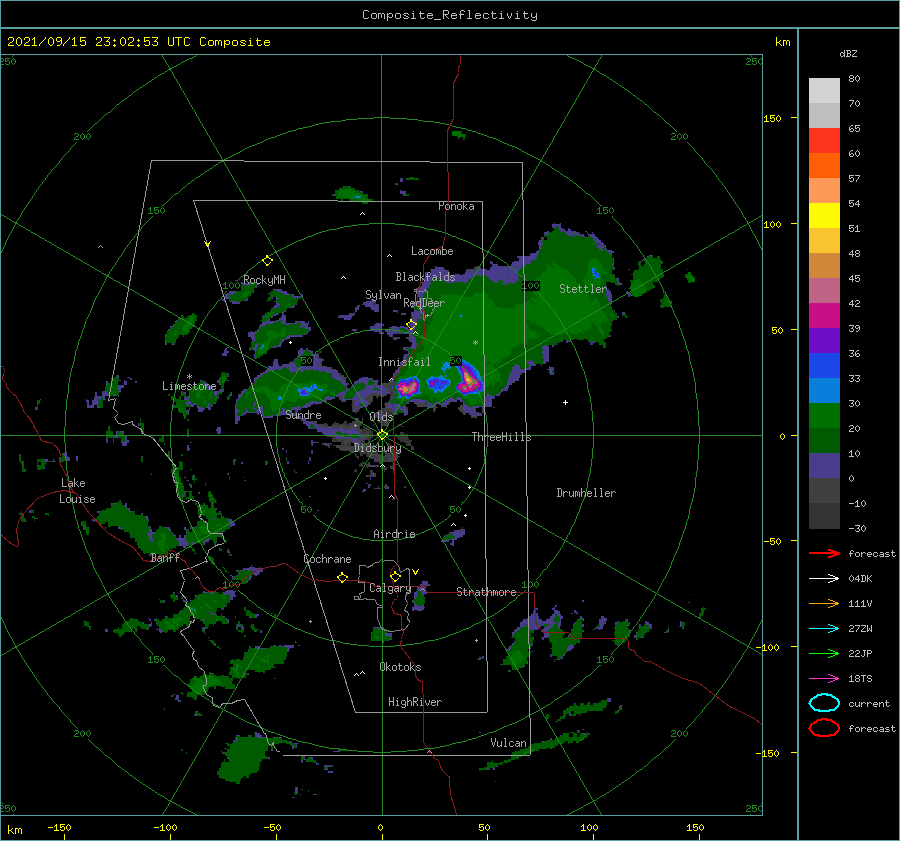Viewport: 900px width, 841px height.
Task: Select the 65 dBZ red swatch
Action: (x=824, y=140)
